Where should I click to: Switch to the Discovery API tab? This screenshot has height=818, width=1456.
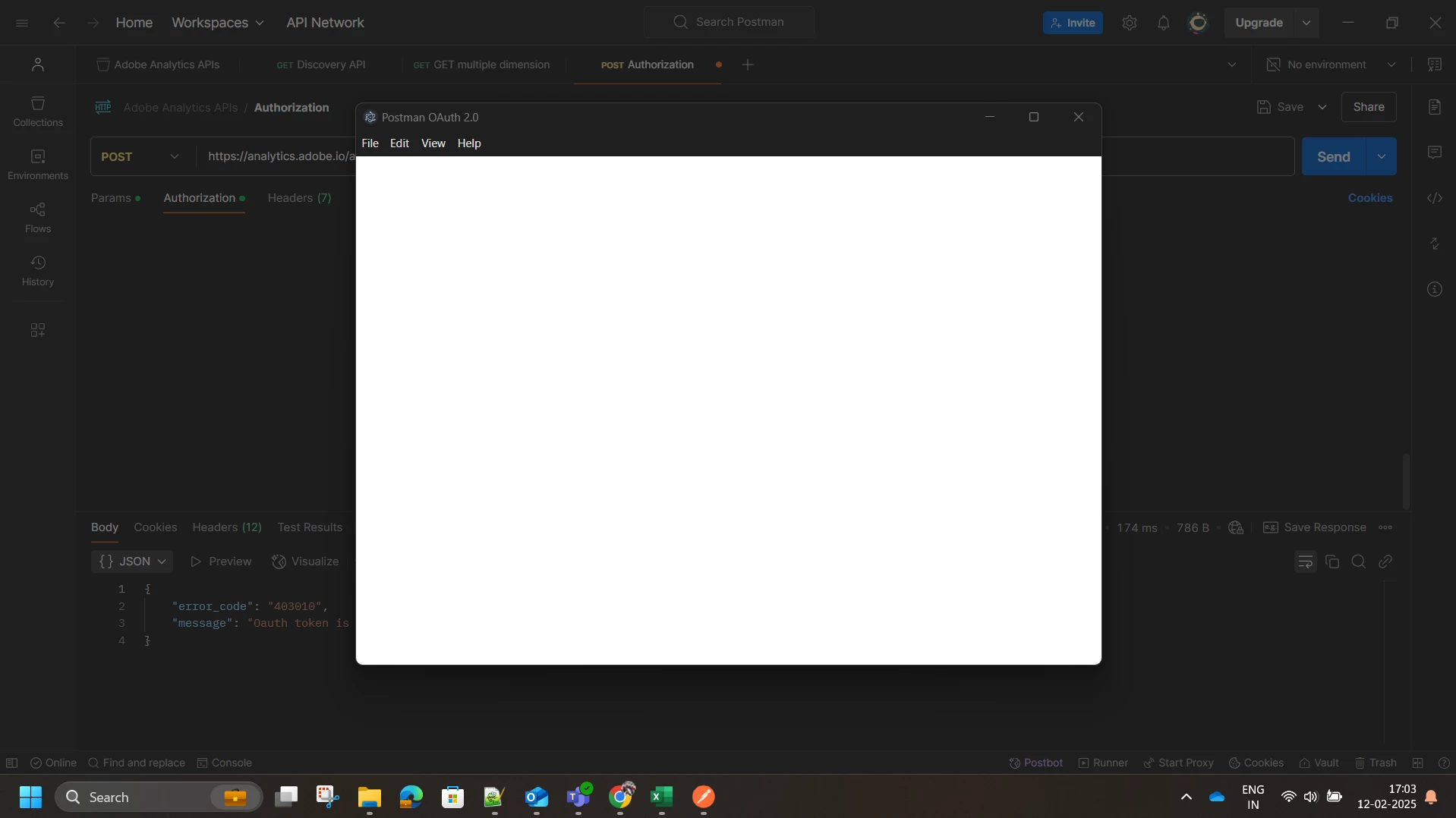pyautogui.click(x=321, y=64)
